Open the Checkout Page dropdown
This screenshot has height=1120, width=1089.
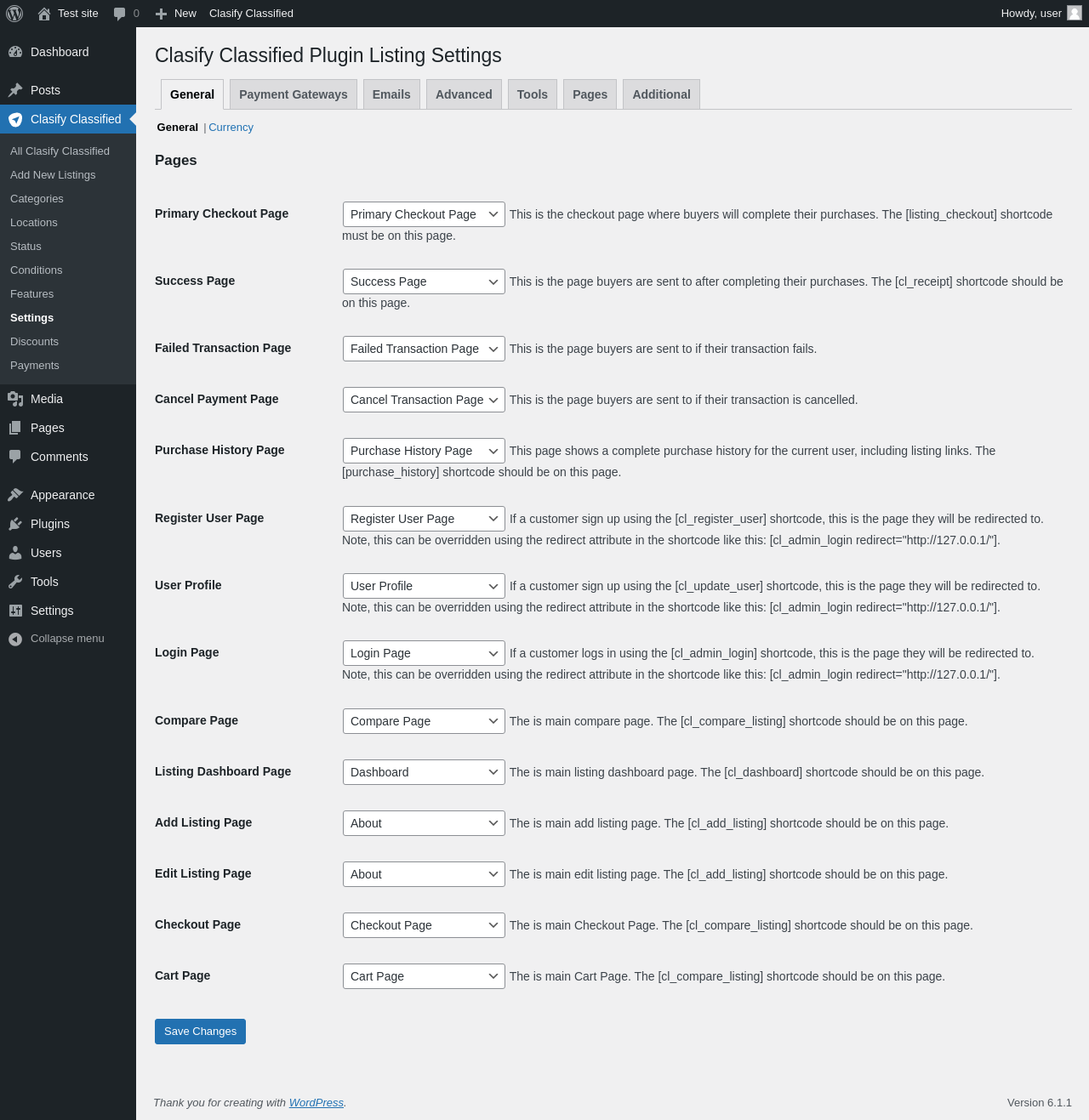(424, 925)
